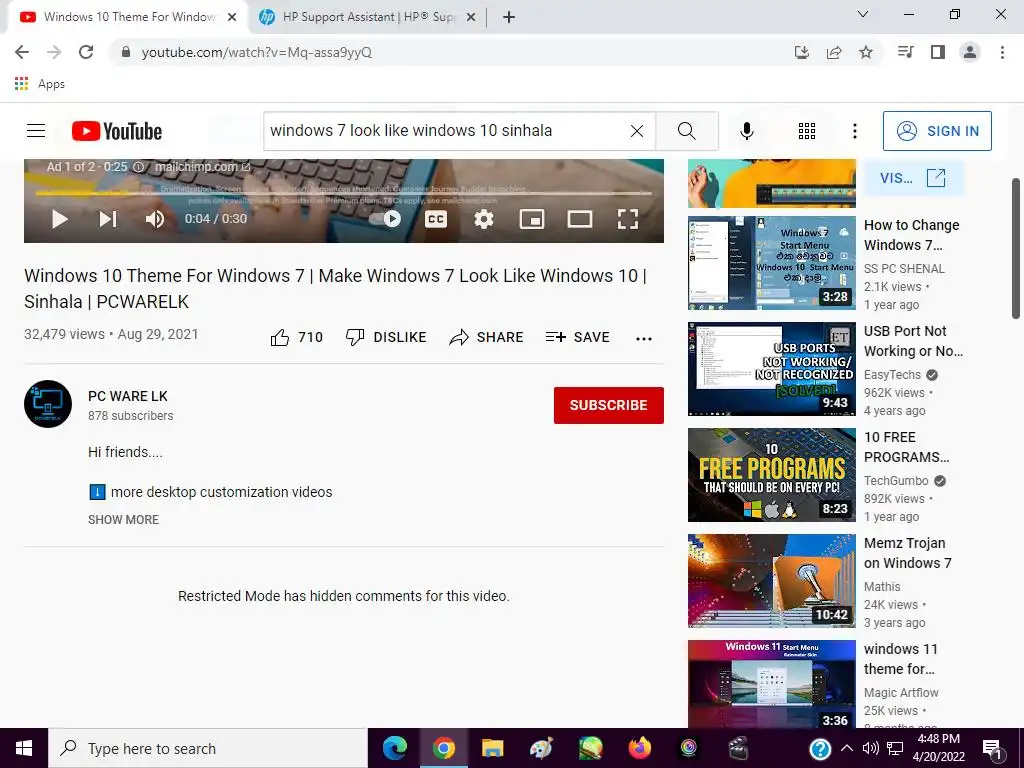The height and width of the screenshot is (768, 1024).
Task: Go back in browser history
Action: tap(22, 52)
